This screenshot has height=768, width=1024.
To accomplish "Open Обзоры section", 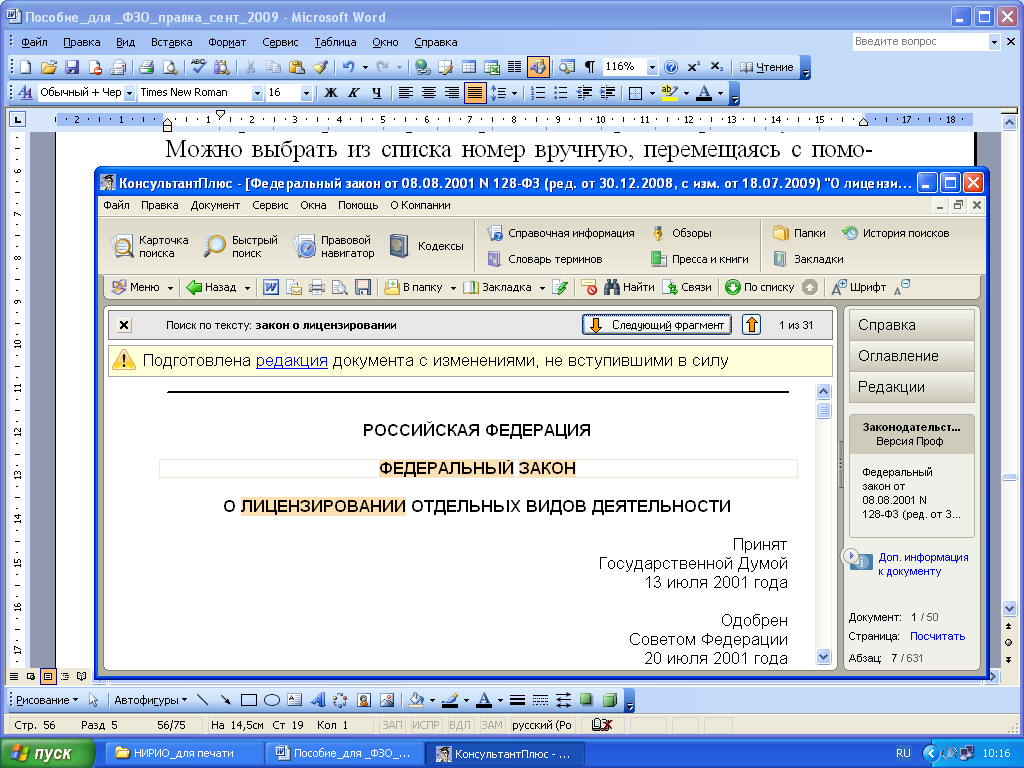I will (681, 233).
